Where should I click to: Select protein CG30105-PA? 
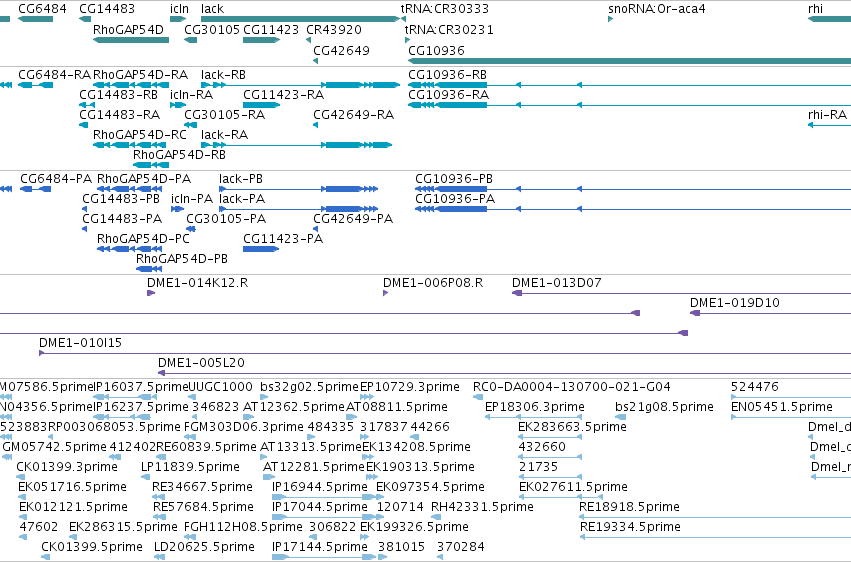point(226,219)
